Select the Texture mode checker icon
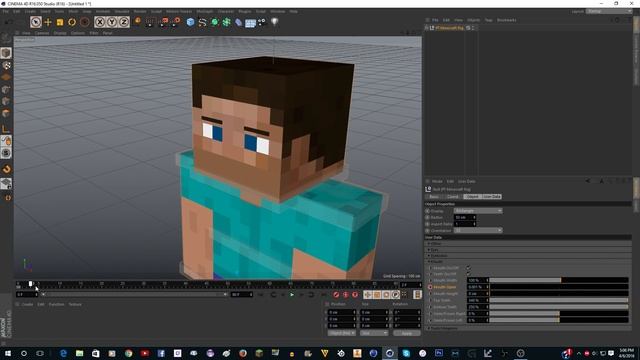The image size is (640, 360). pyautogui.click(x=6, y=65)
